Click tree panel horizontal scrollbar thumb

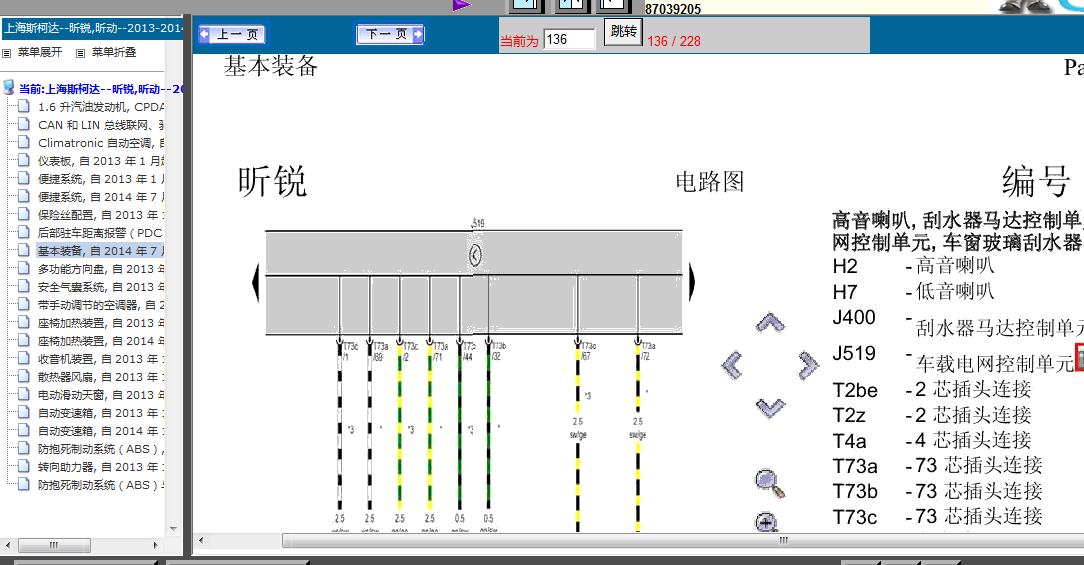[x=54, y=546]
